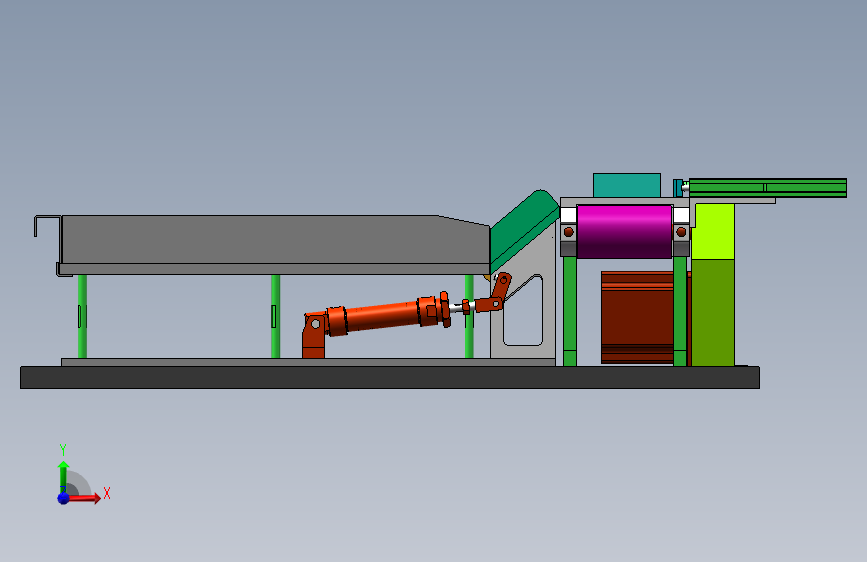This screenshot has width=867, height=562.
Task: Select the orange cylinder rear mounting bracket
Action: 314,335
